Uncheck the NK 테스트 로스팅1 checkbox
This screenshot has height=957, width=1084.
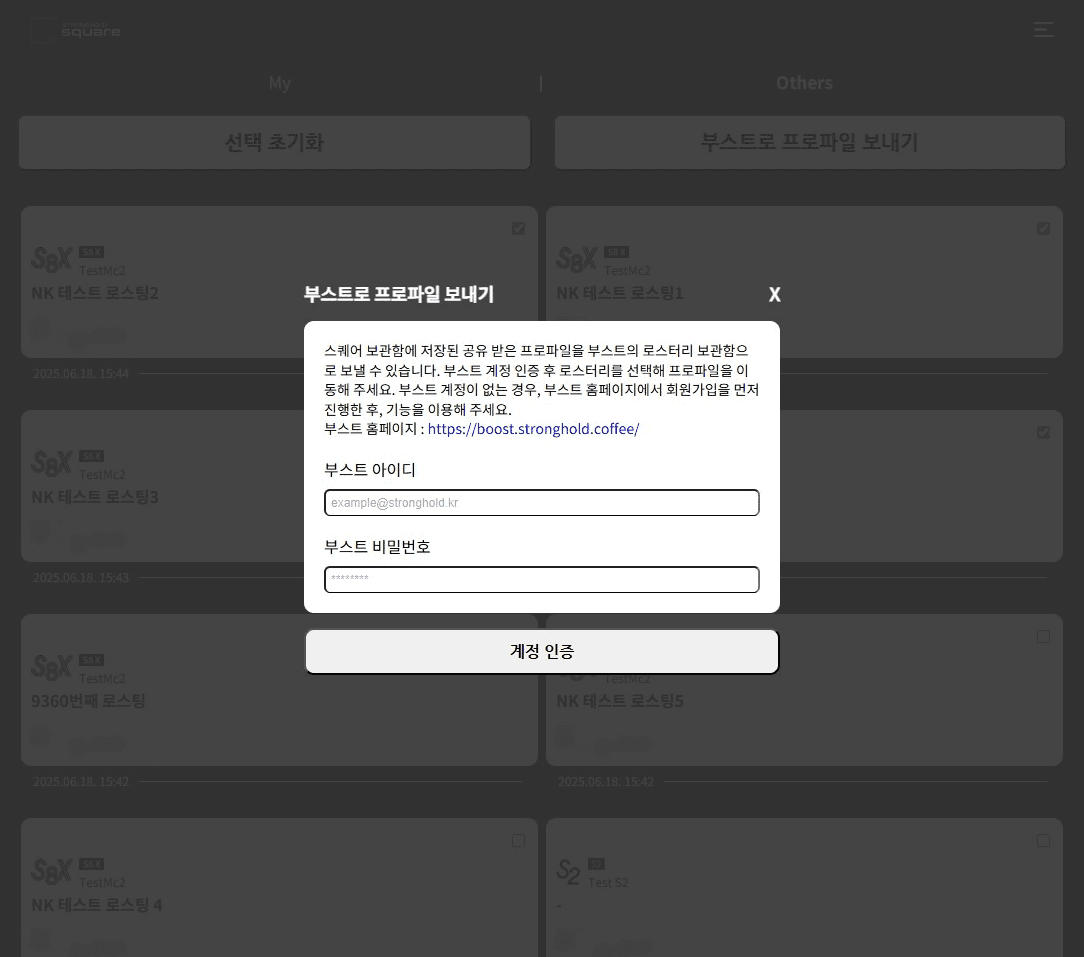pyautogui.click(x=1043, y=228)
